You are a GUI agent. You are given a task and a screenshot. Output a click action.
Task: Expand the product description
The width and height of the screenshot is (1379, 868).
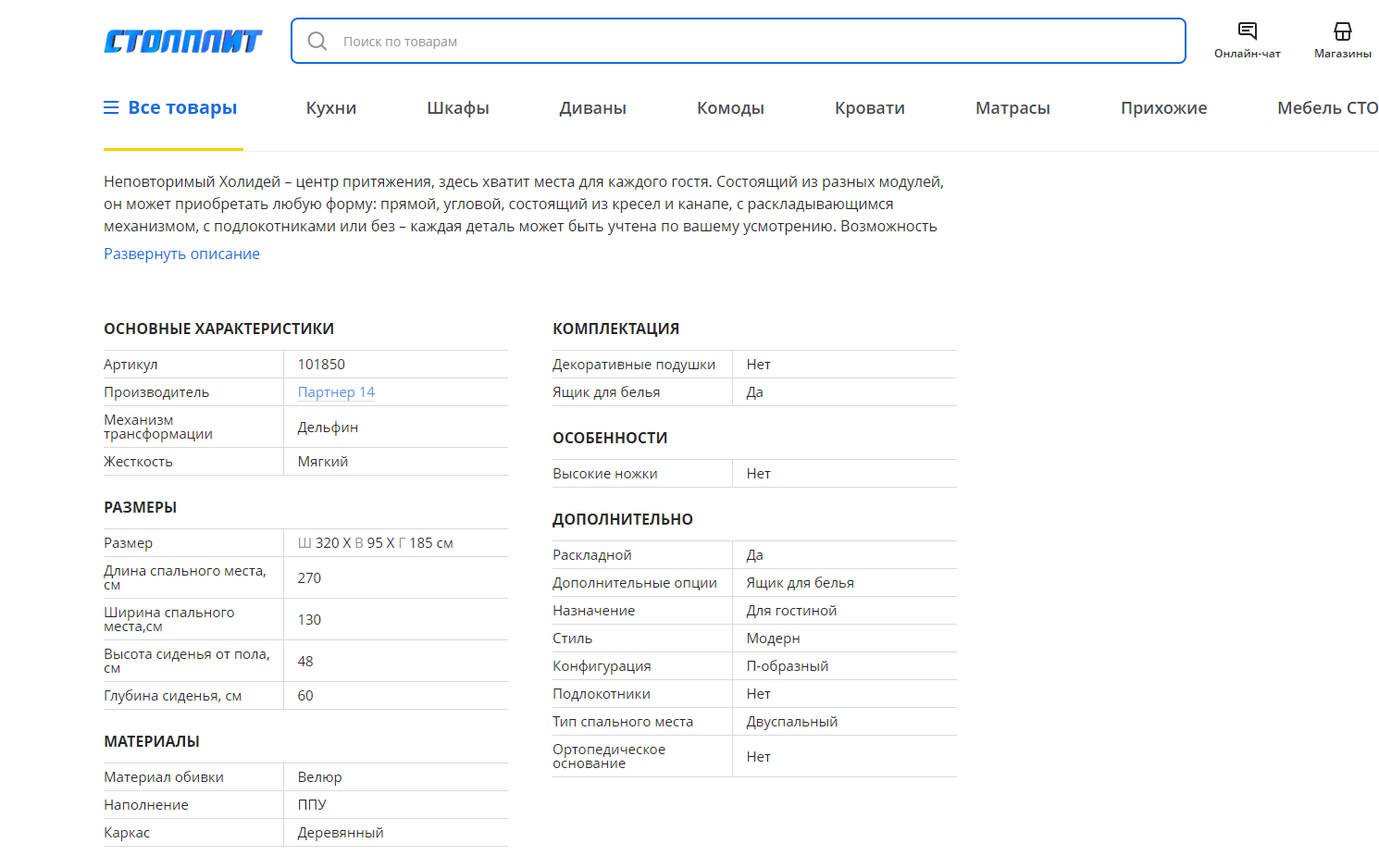(x=181, y=254)
